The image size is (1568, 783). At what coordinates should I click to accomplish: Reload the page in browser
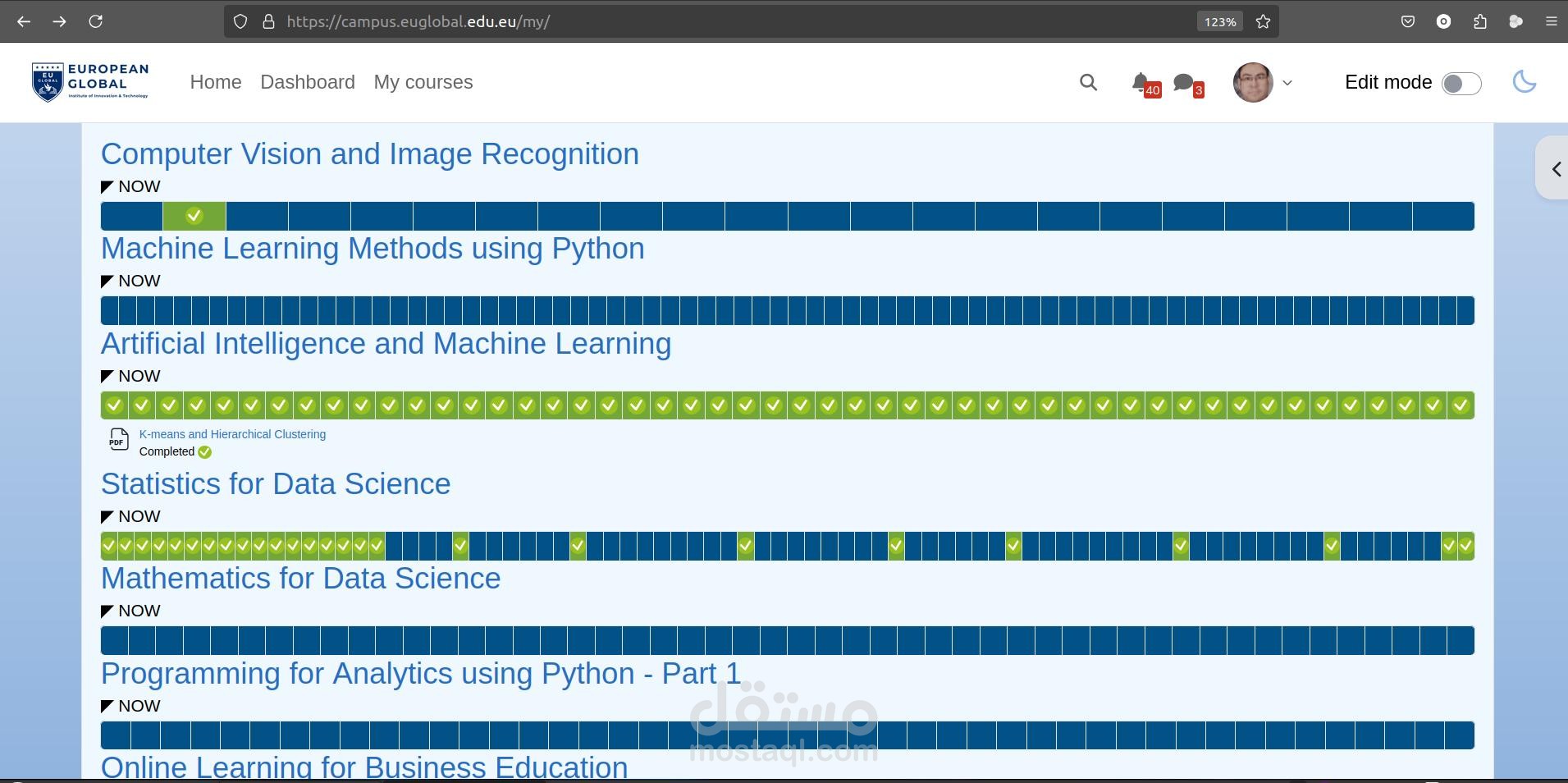96,22
